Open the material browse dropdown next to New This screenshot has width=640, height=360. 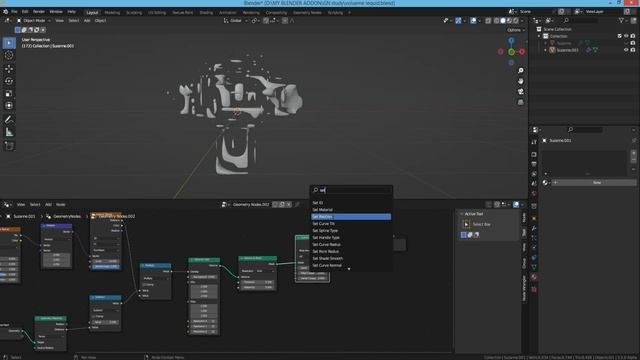546,182
